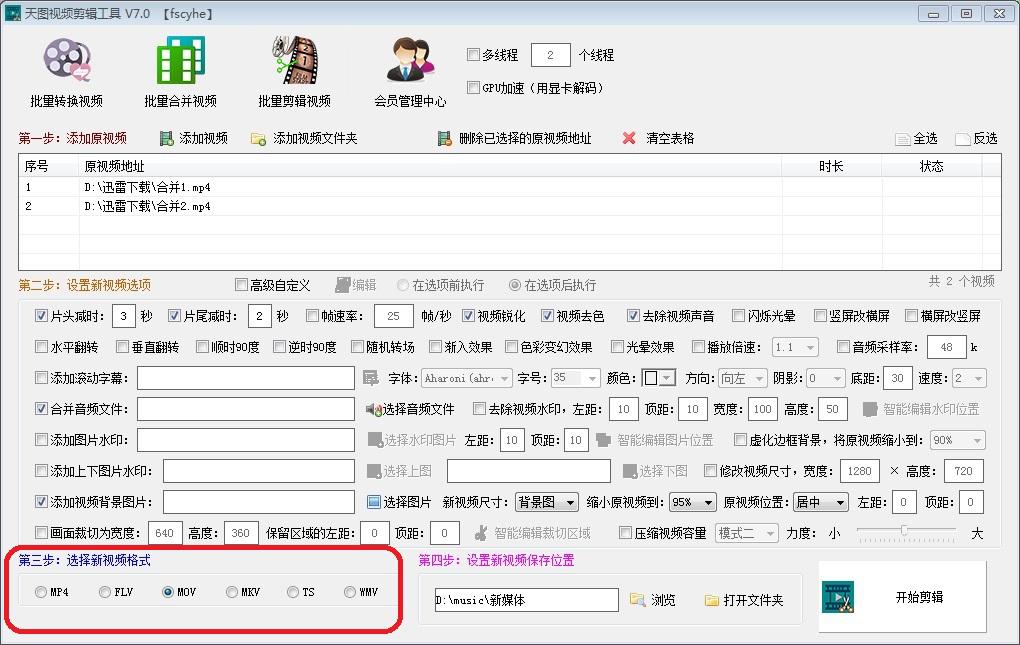
Task: Uncheck the 视频锐化 checkbox
Action: coord(468,316)
